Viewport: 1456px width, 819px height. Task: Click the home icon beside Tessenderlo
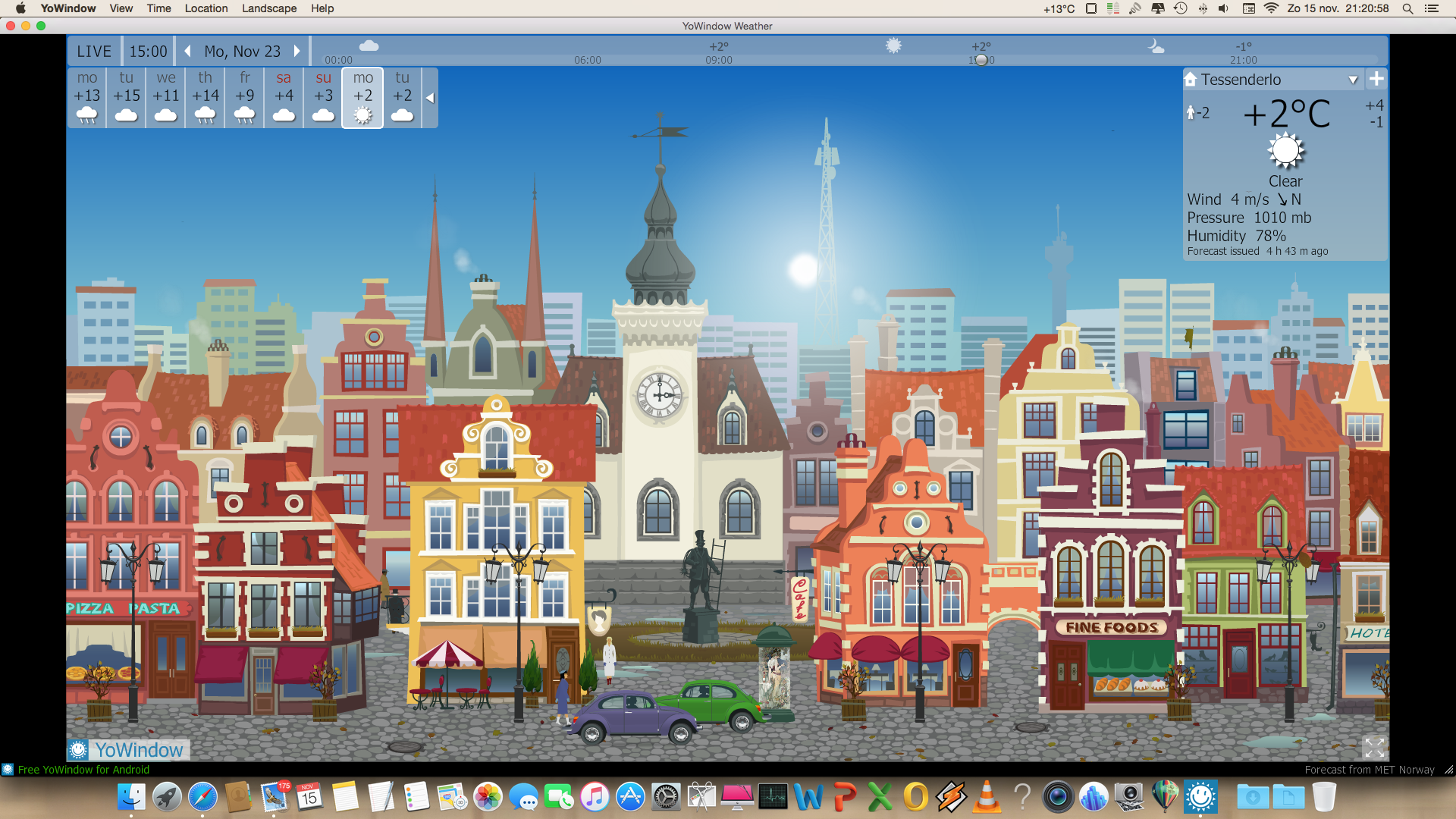(x=1191, y=80)
